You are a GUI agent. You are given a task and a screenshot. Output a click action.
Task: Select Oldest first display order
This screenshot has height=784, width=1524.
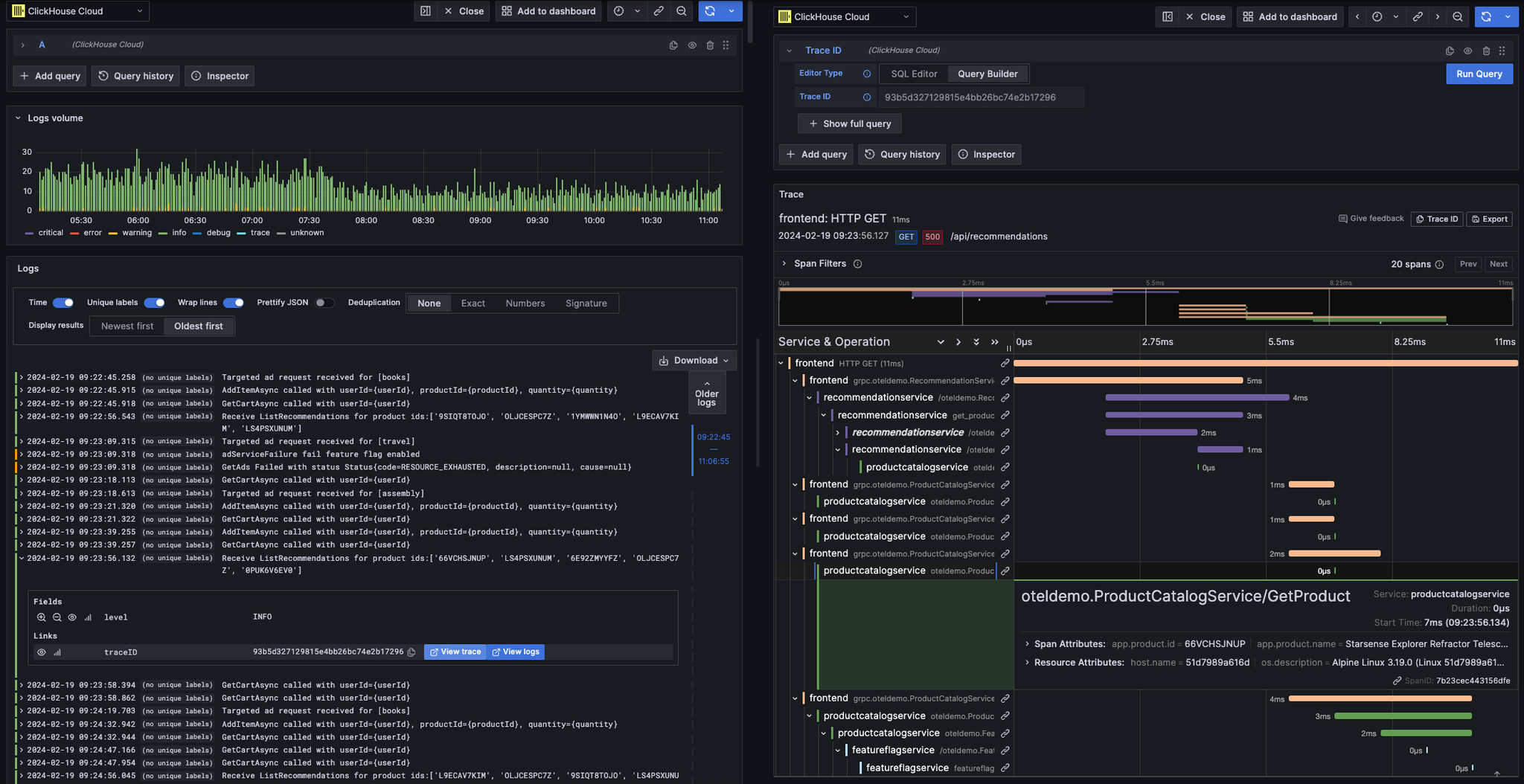[199, 326]
